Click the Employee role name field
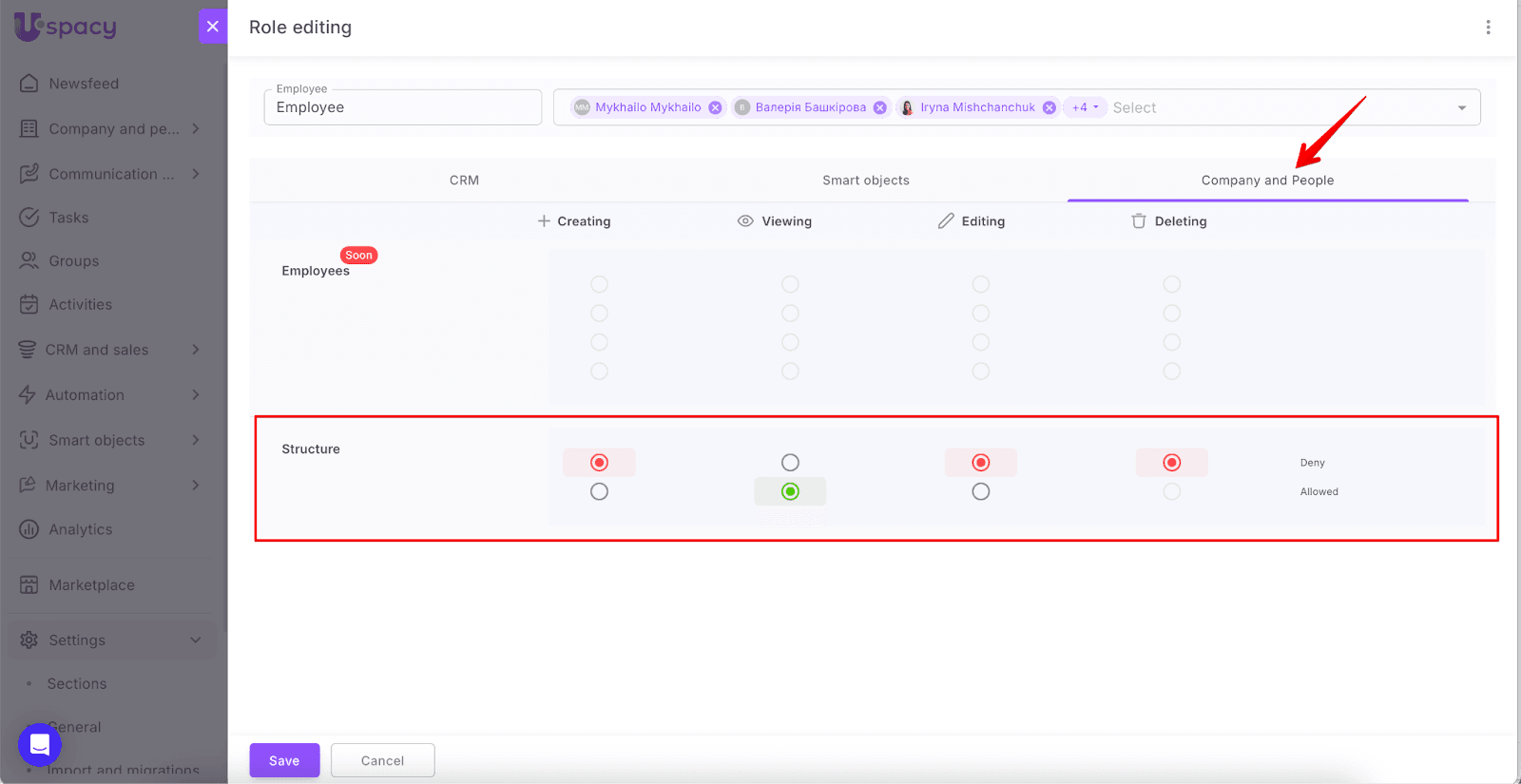The image size is (1521, 784). tap(402, 108)
